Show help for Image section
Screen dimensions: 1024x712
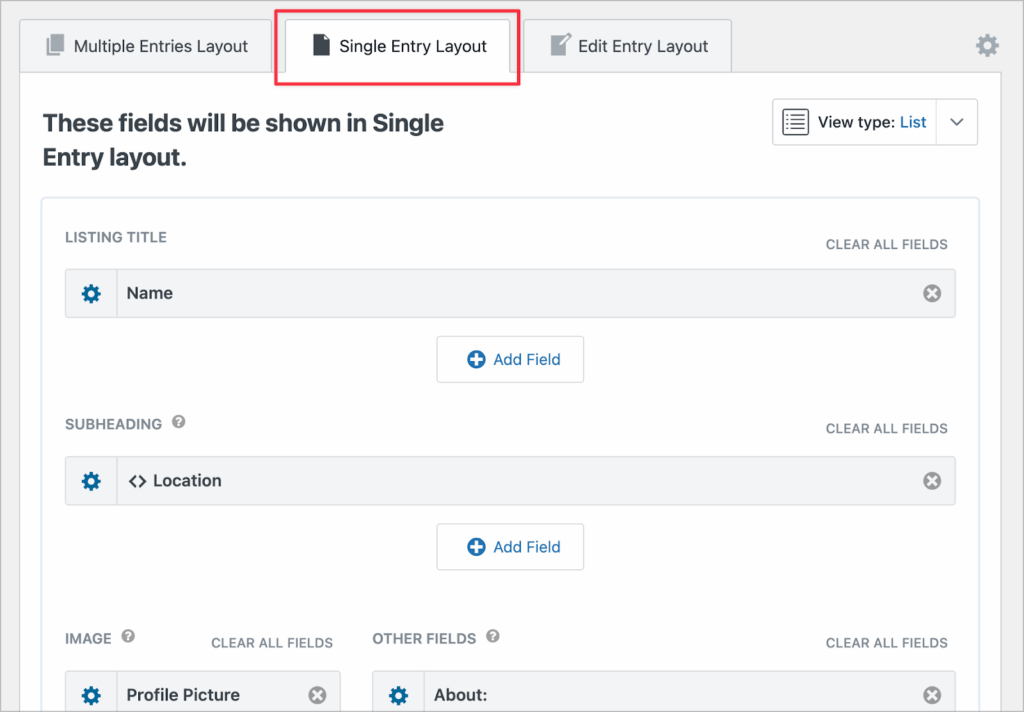tap(128, 636)
